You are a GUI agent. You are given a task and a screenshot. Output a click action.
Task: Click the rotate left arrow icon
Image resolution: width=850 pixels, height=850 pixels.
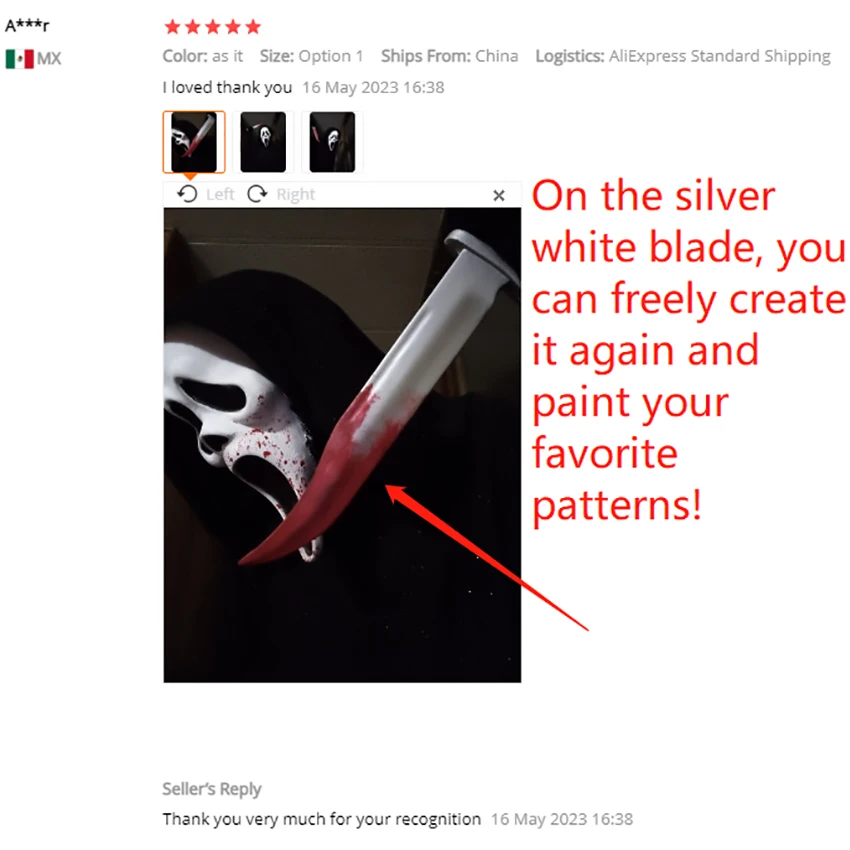pos(188,194)
